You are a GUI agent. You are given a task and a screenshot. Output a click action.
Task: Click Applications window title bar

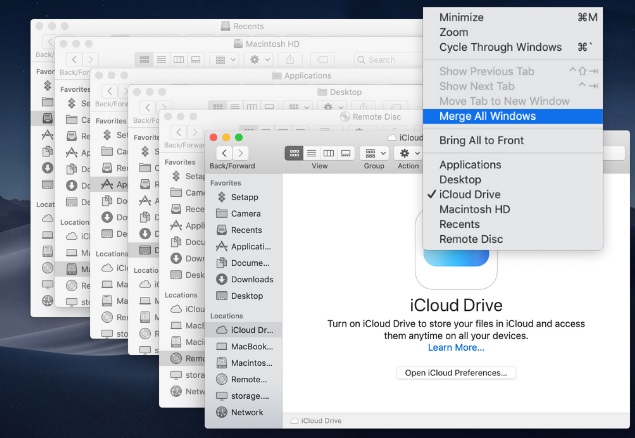(x=302, y=76)
